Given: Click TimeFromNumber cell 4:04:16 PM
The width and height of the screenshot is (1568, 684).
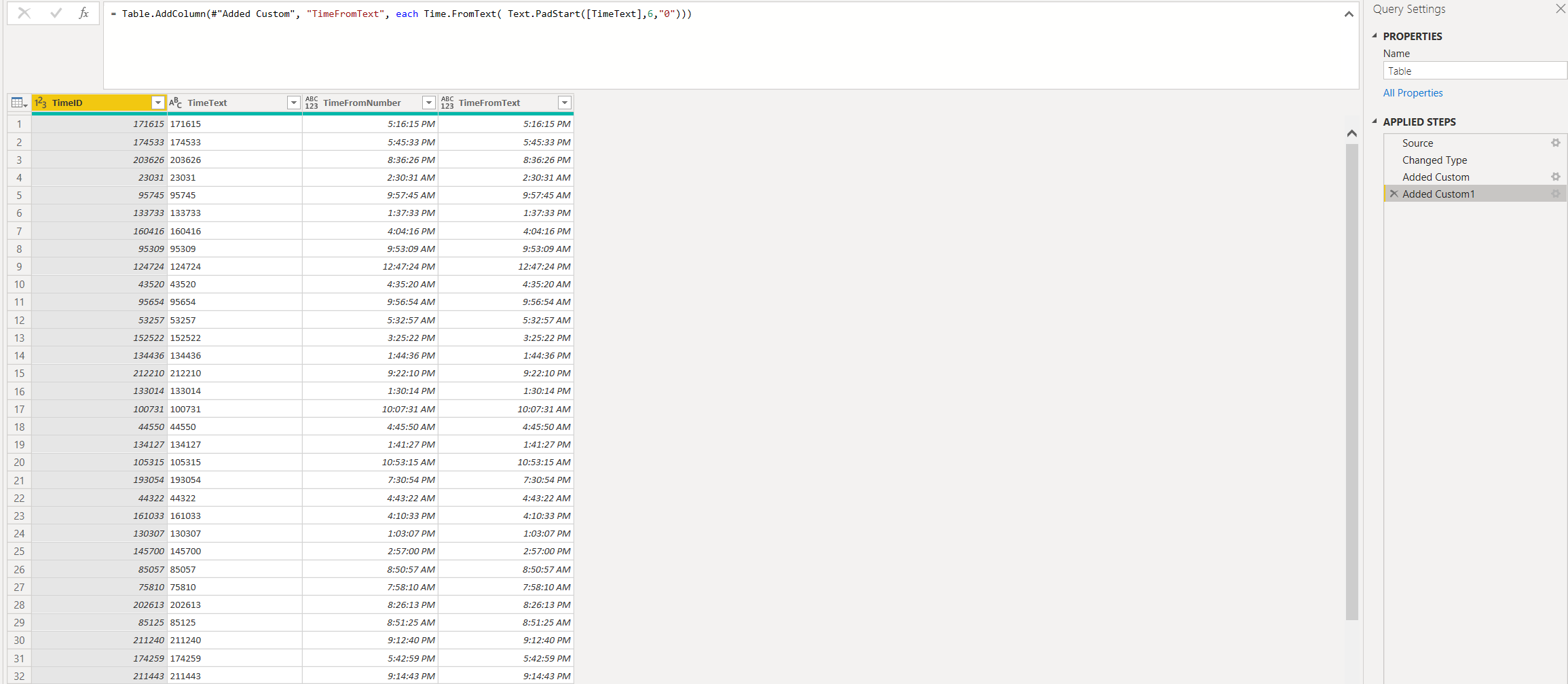Looking at the screenshot, I should pos(370,232).
